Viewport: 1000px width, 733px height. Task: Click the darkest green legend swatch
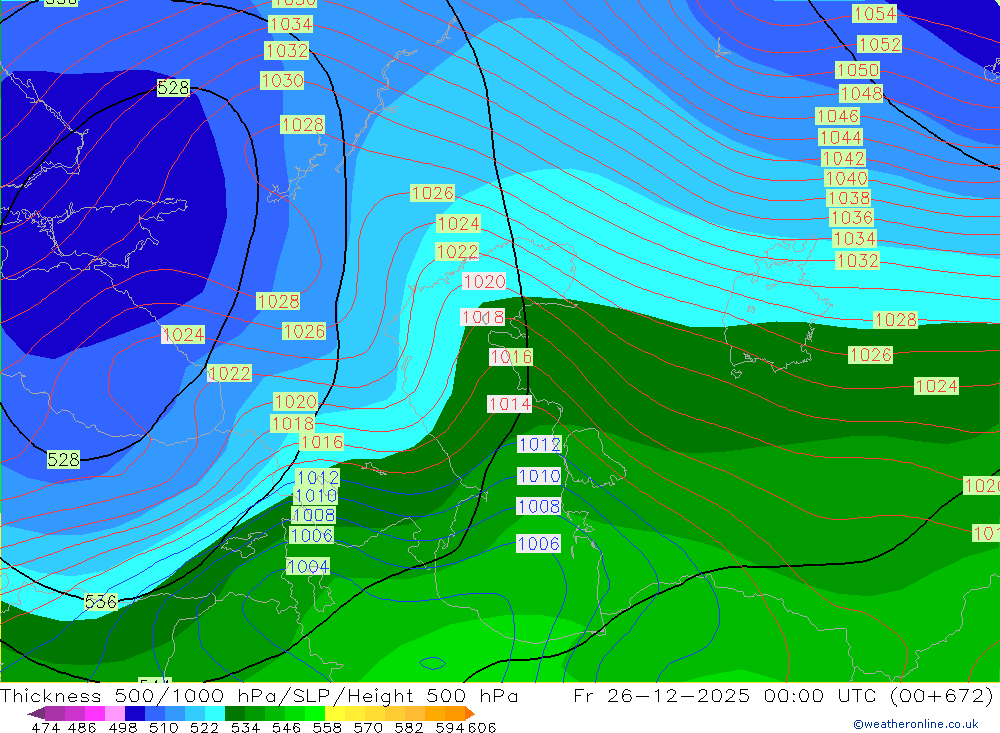(x=235, y=713)
